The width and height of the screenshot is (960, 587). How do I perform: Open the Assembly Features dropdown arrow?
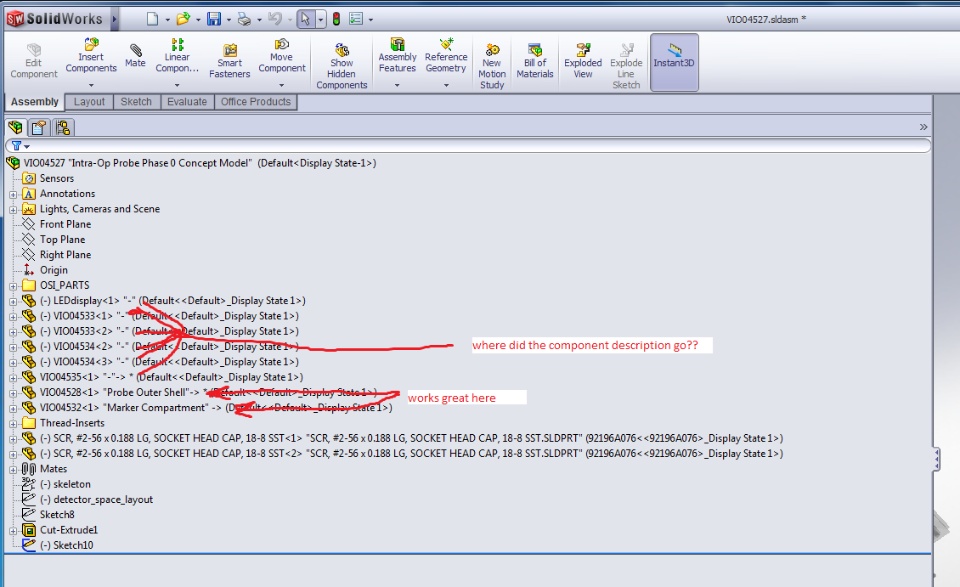(397, 85)
